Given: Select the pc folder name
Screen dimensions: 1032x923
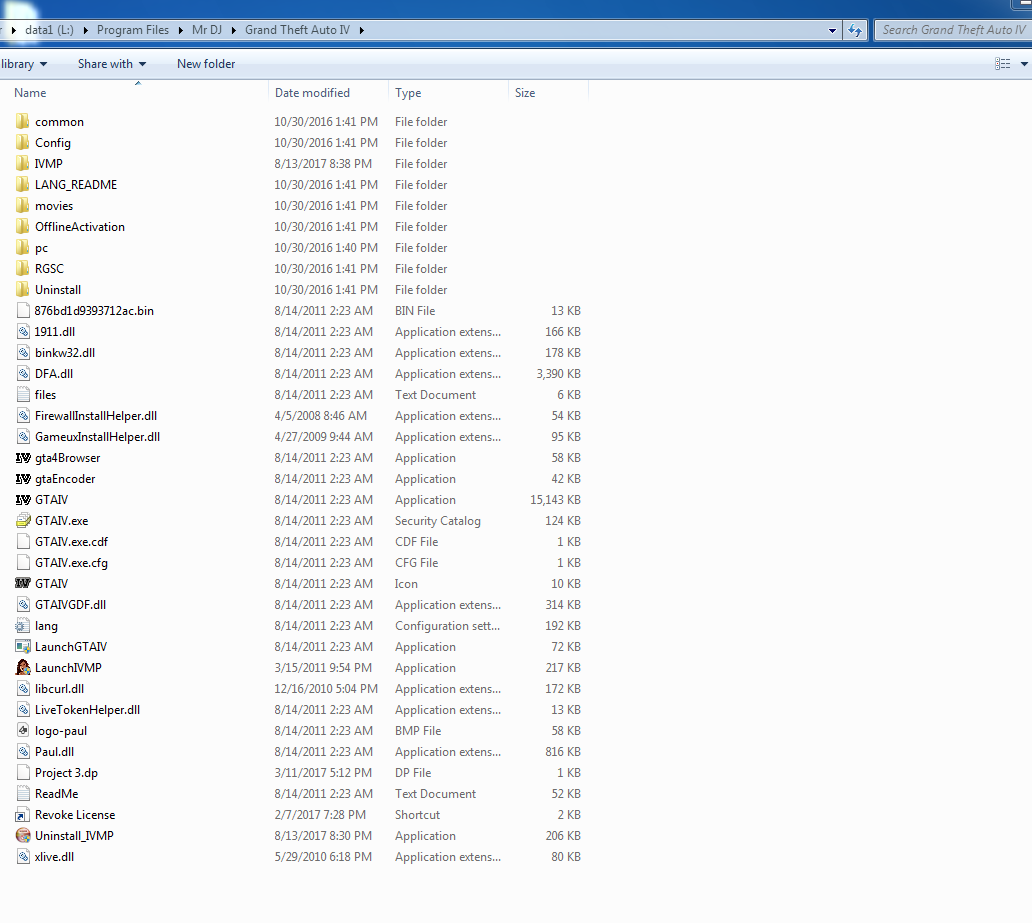Looking at the screenshot, I should click(41, 248).
